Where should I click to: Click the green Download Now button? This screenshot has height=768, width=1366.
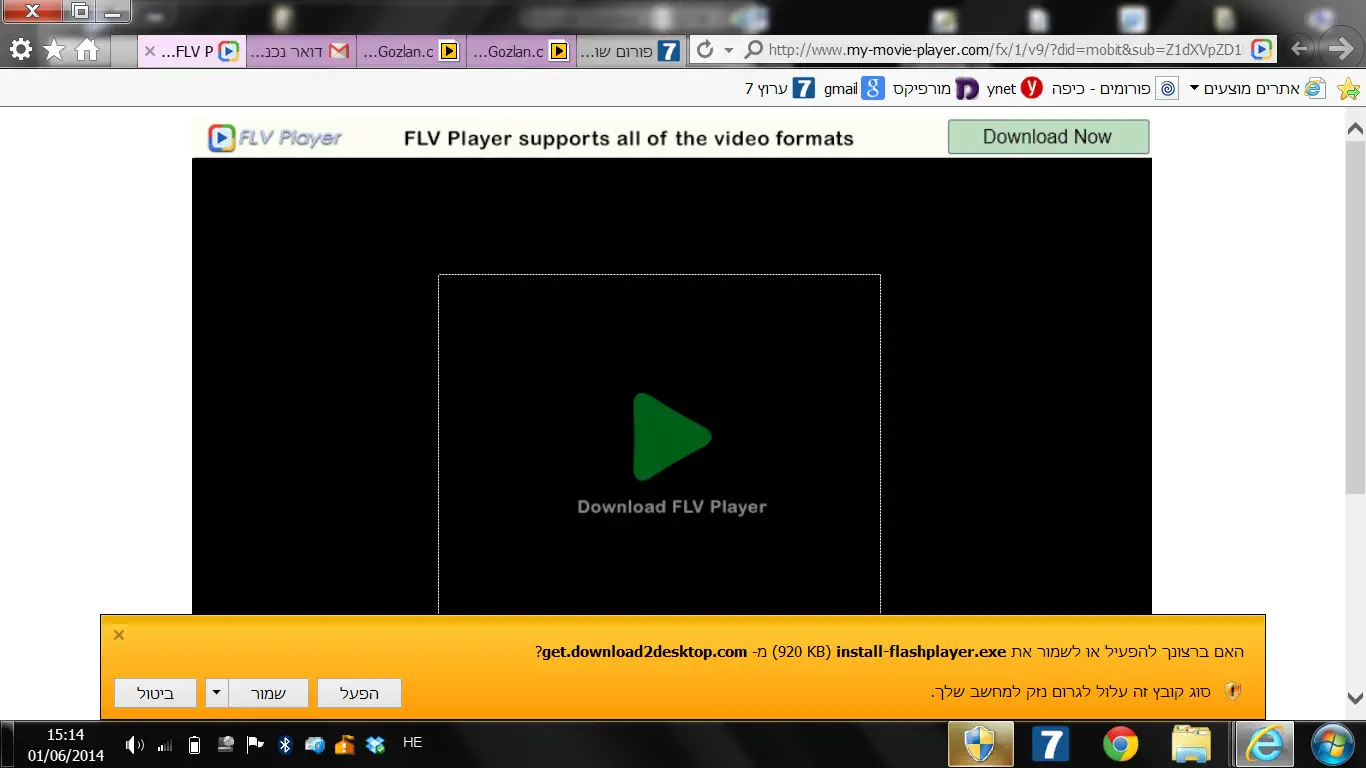(1048, 137)
